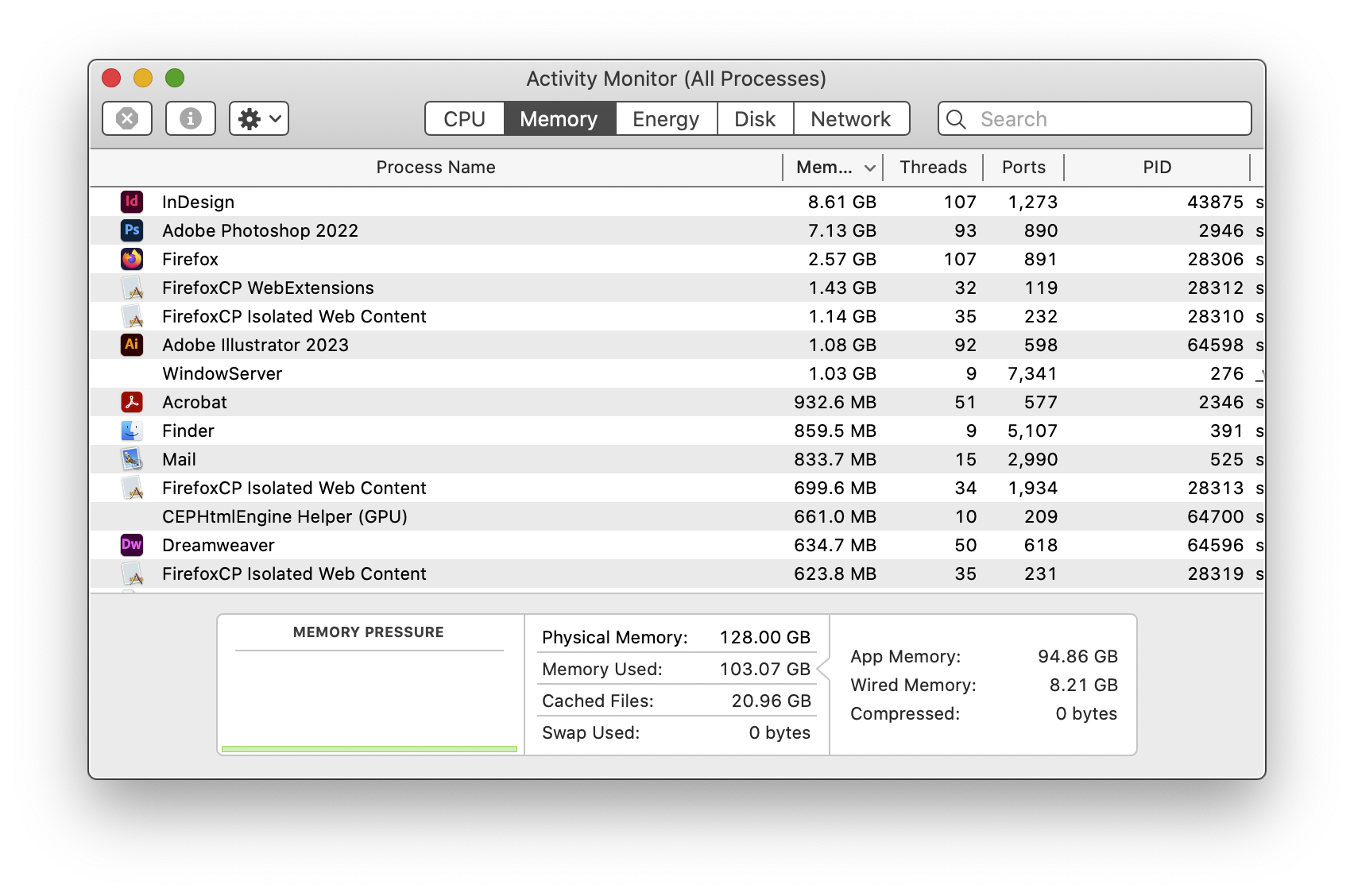Click CEPHtmlEngine Helper's PID 64700 cell

click(x=1216, y=516)
